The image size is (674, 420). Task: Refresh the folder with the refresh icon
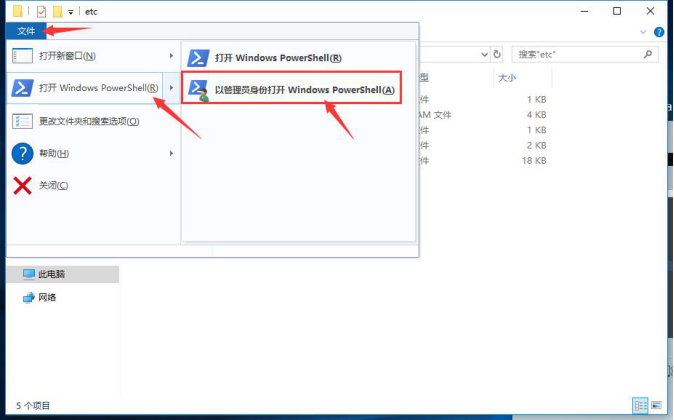tap(497, 55)
